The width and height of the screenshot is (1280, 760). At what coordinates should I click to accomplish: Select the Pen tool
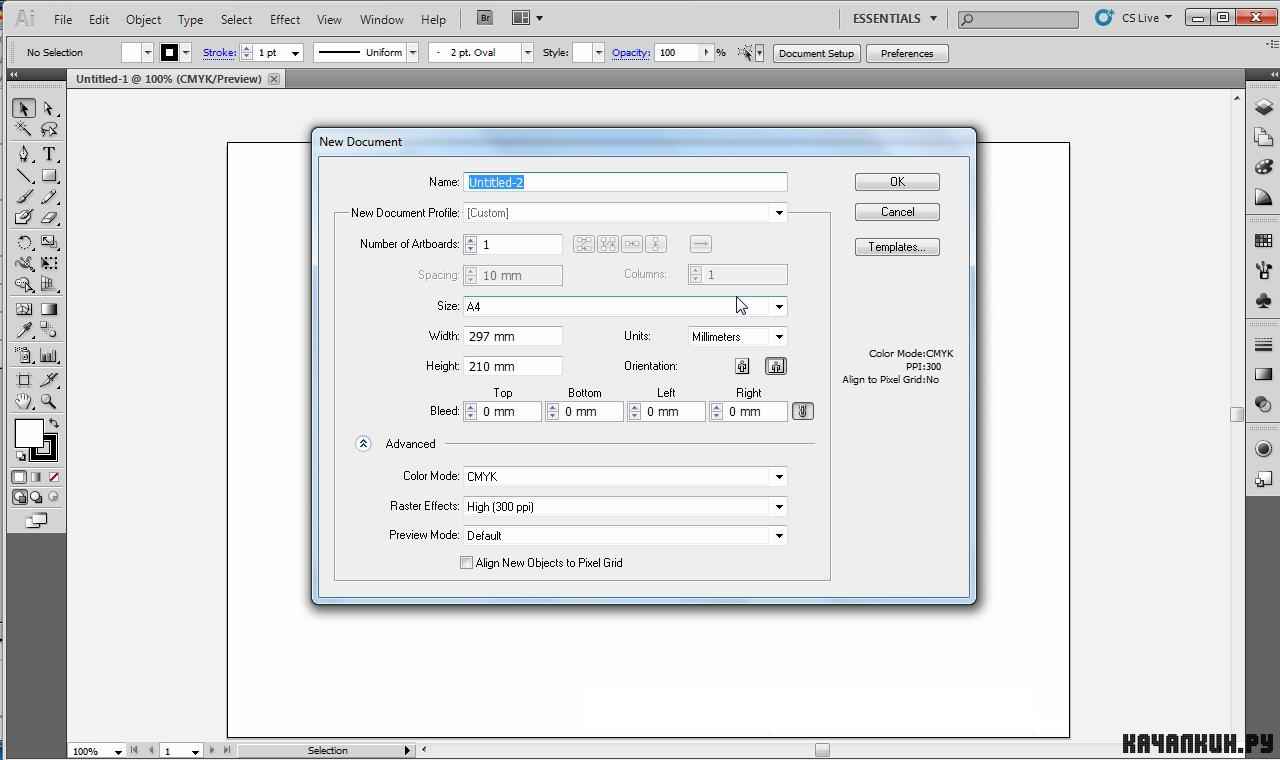pyautogui.click(x=24, y=154)
